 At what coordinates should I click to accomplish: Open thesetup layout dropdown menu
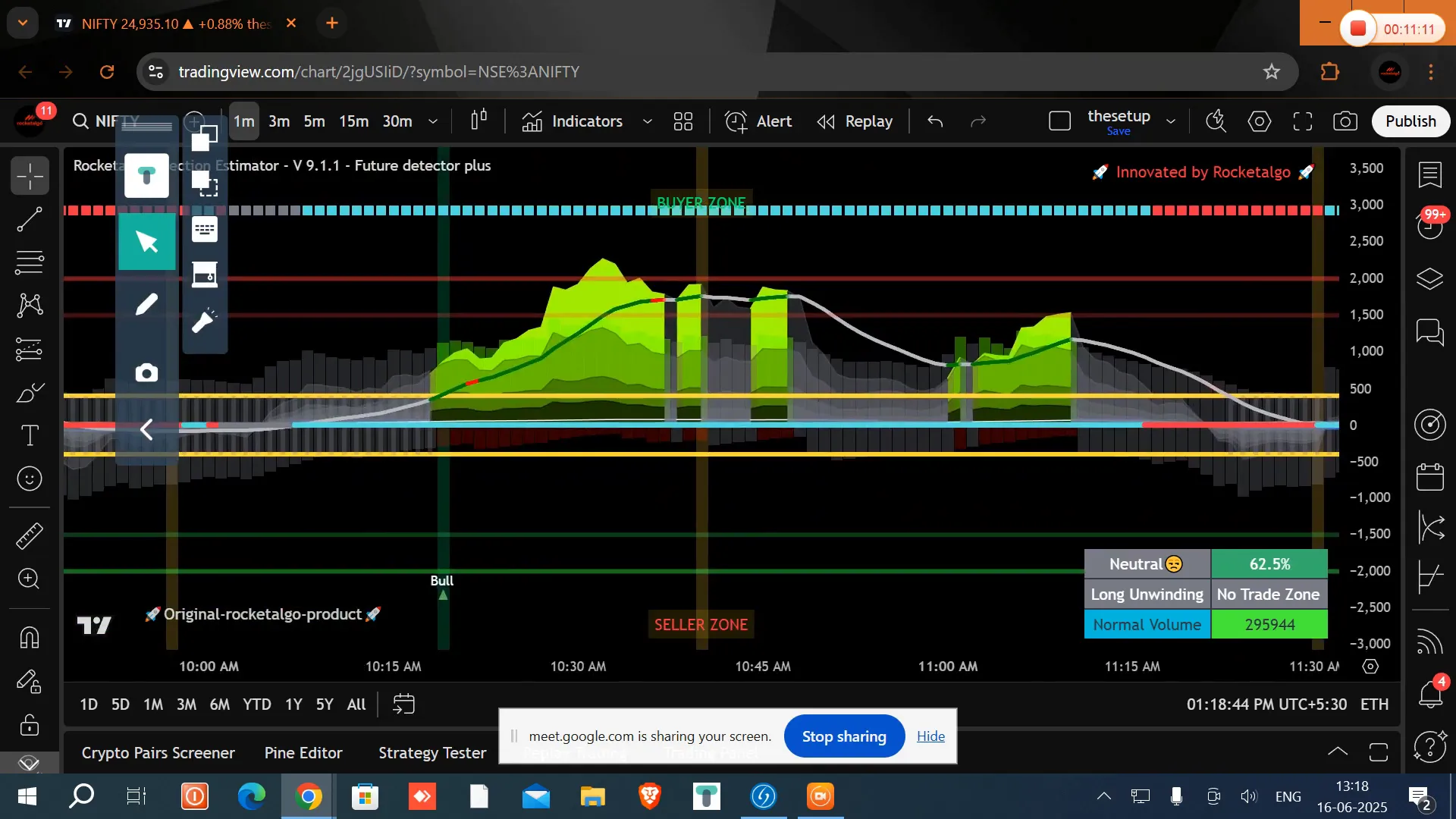pyautogui.click(x=1171, y=121)
